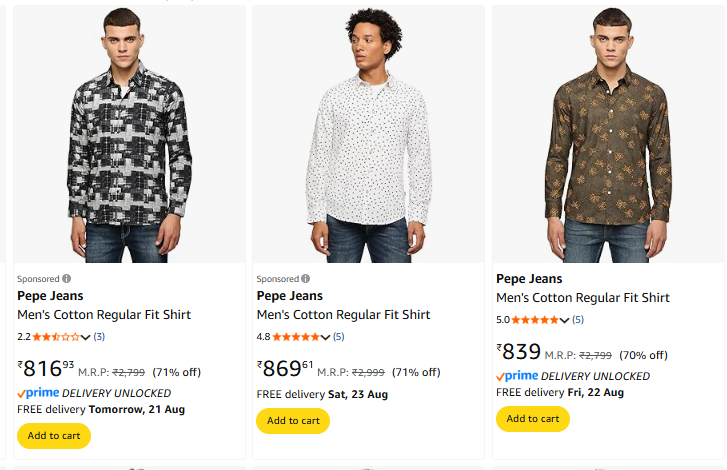Click 4.8 star rating icons
The image size is (727, 470).
click(295, 336)
